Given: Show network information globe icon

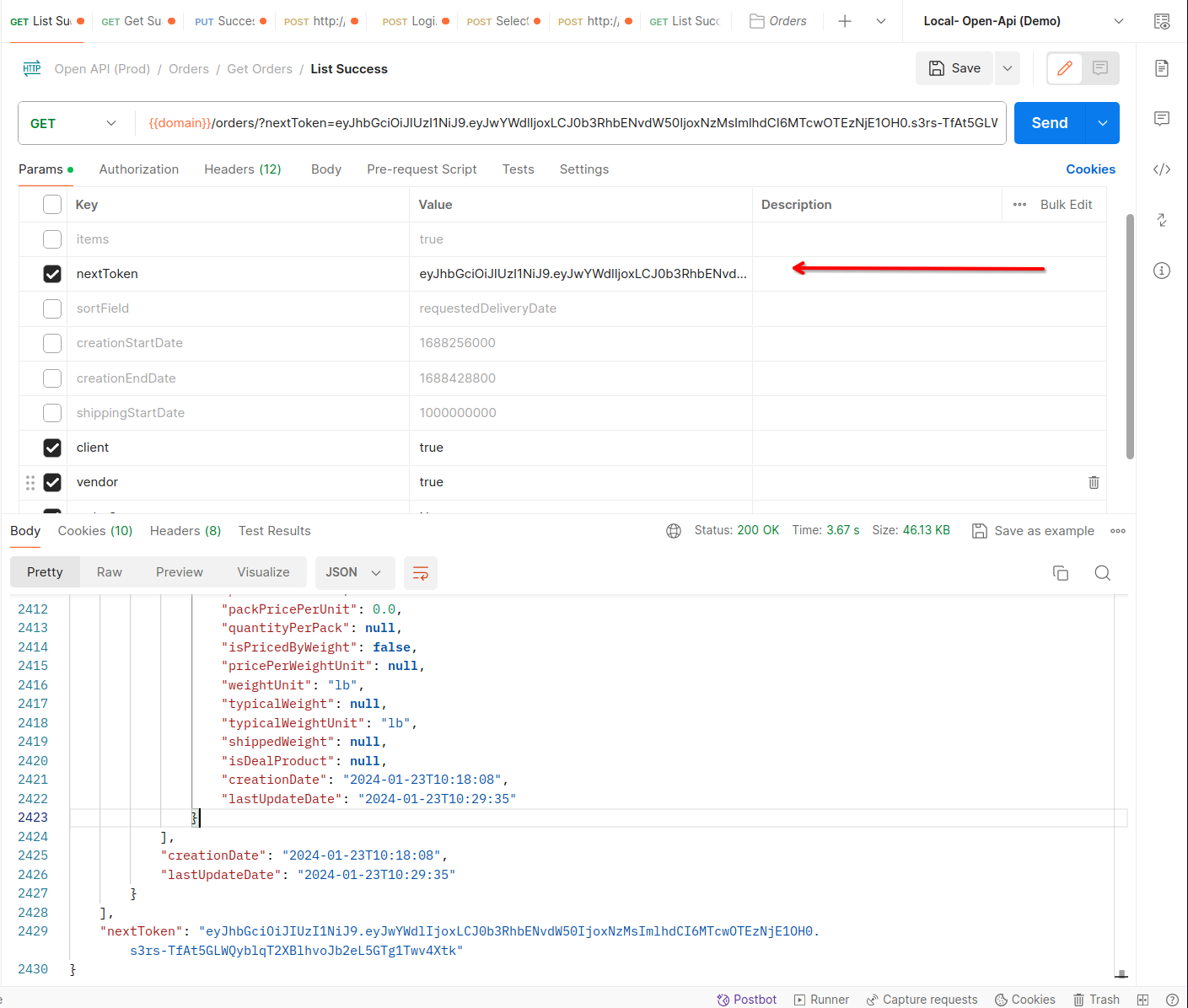Looking at the screenshot, I should point(674,531).
